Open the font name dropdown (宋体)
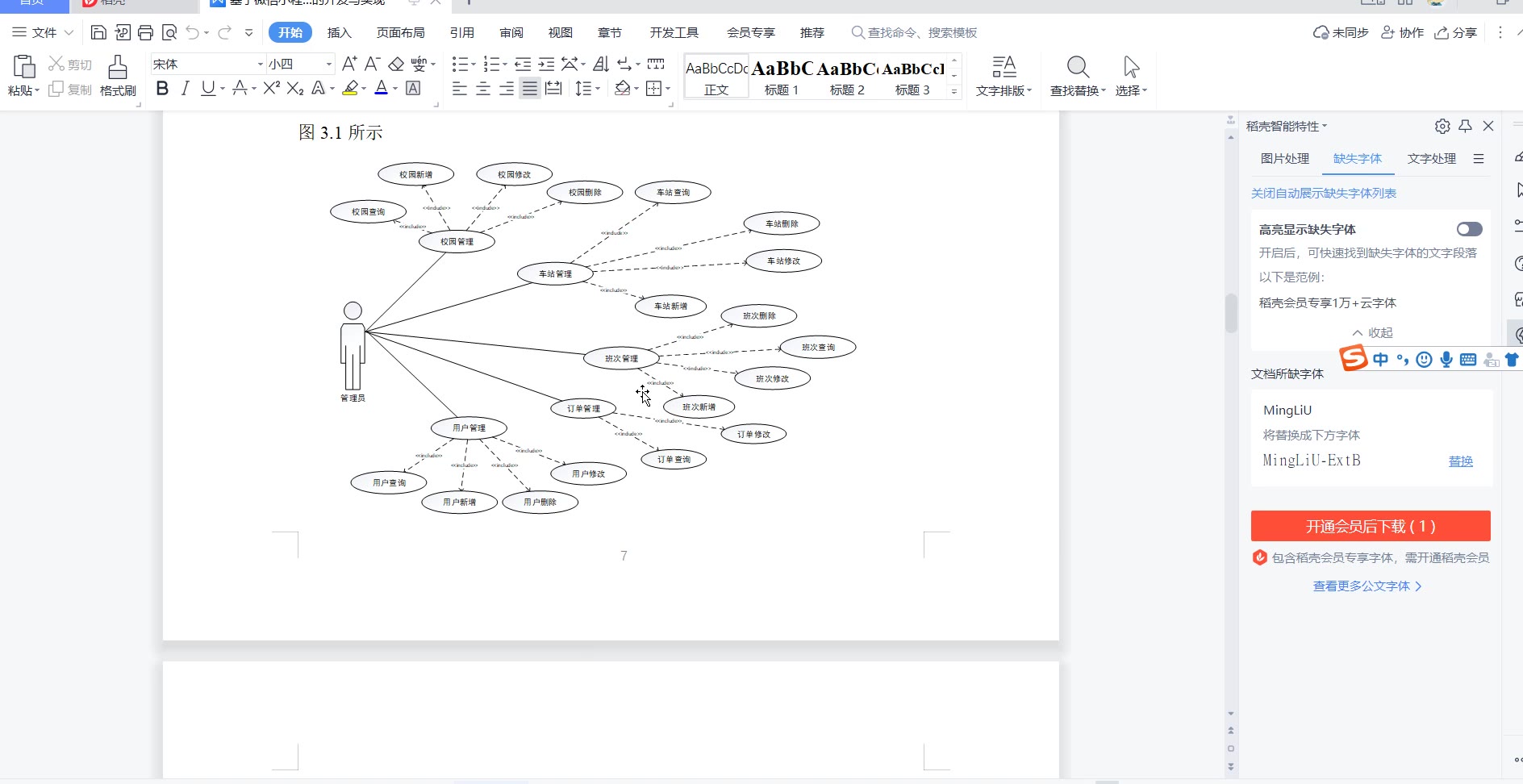 tap(261, 64)
